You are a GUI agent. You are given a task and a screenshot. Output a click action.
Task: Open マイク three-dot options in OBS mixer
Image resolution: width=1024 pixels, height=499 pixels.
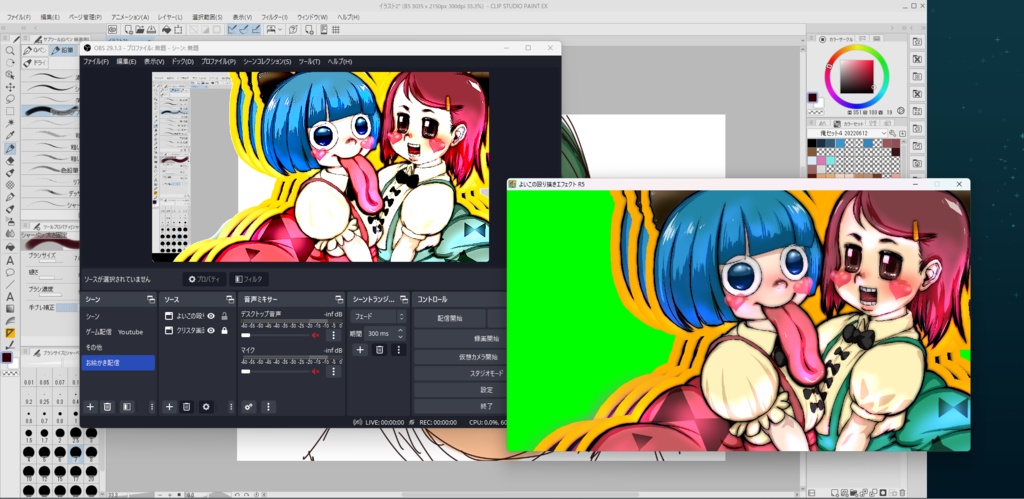pyautogui.click(x=333, y=371)
